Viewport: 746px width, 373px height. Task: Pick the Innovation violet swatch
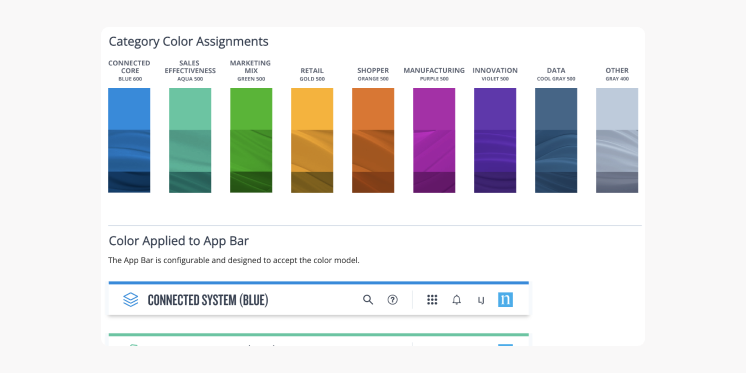pyautogui.click(x=495, y=140)
